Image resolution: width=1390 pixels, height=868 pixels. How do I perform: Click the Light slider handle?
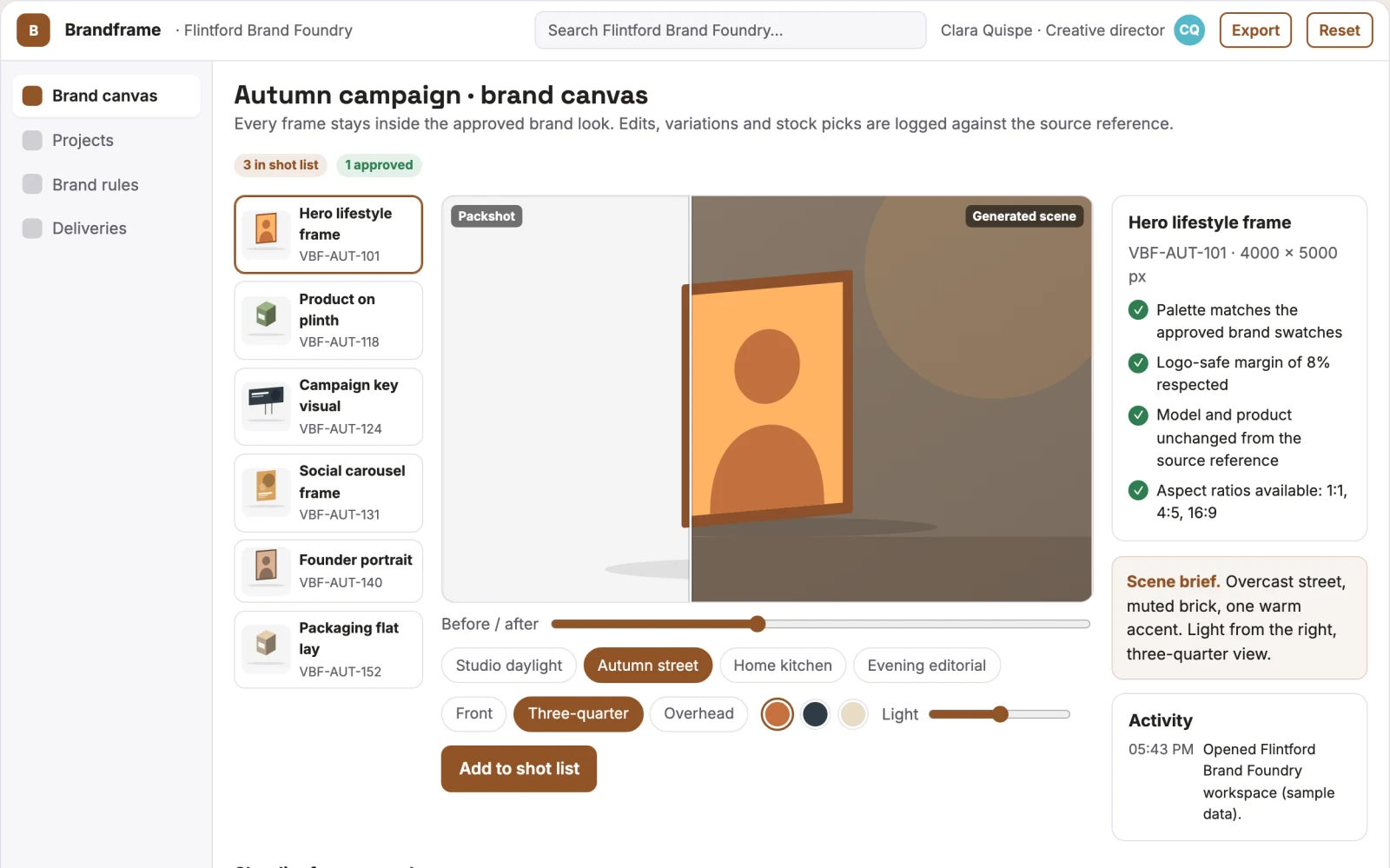pos(1001,714)
